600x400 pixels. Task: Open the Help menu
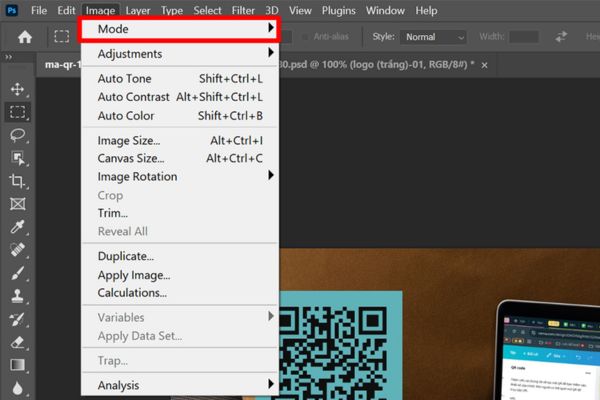pyautogui.click(x=426, y=10)
